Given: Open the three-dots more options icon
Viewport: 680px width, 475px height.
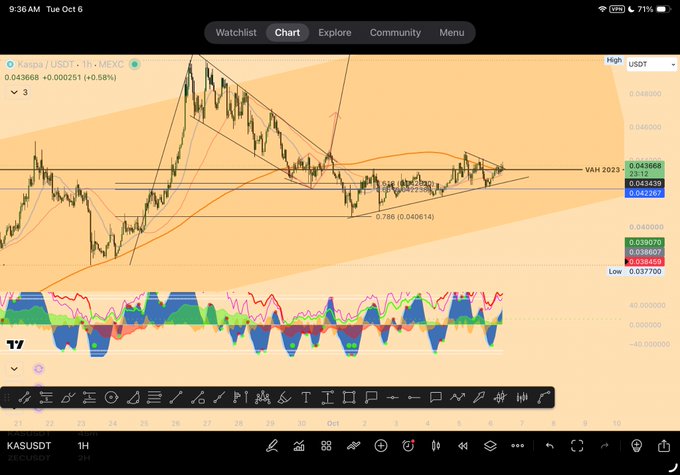Looking at the screenshot, I should (x=517, y=446).
